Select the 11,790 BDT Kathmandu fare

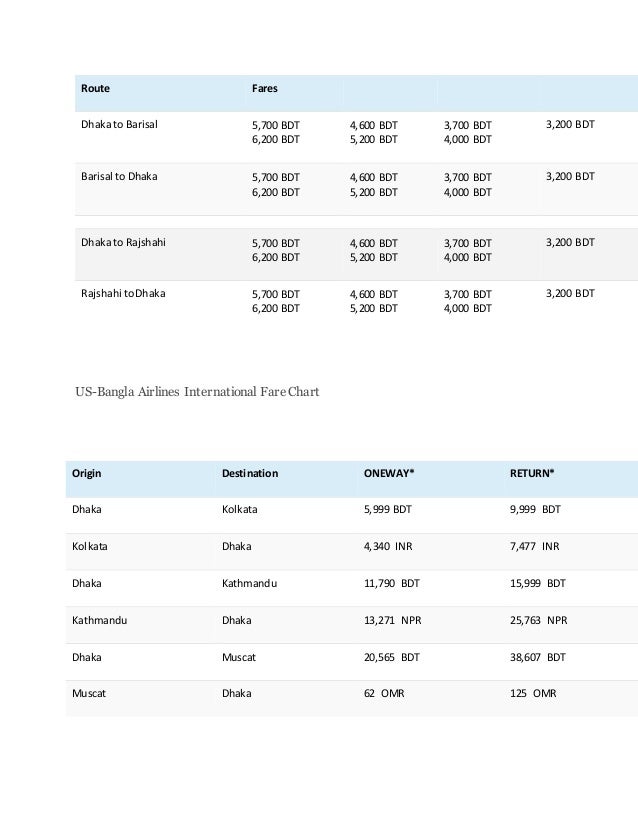(x=391, y=583)
